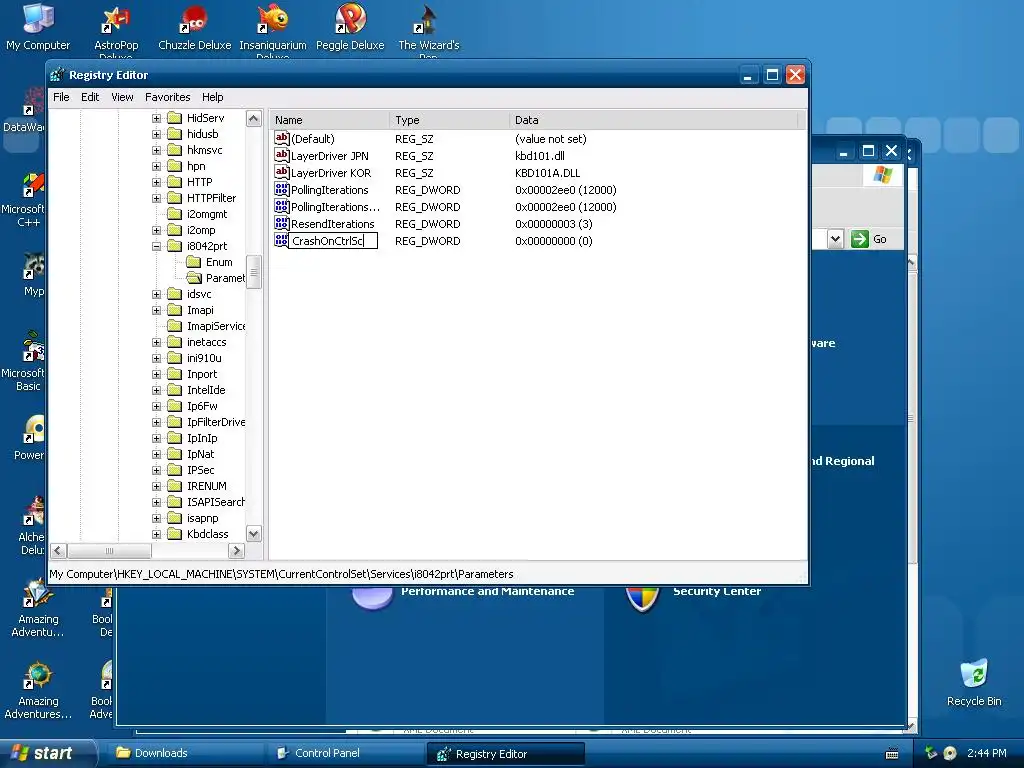The width and height of the screenshot is (1024, 768).
Task: Click the (Default) string value icon
Action: (x=281, y=138)
